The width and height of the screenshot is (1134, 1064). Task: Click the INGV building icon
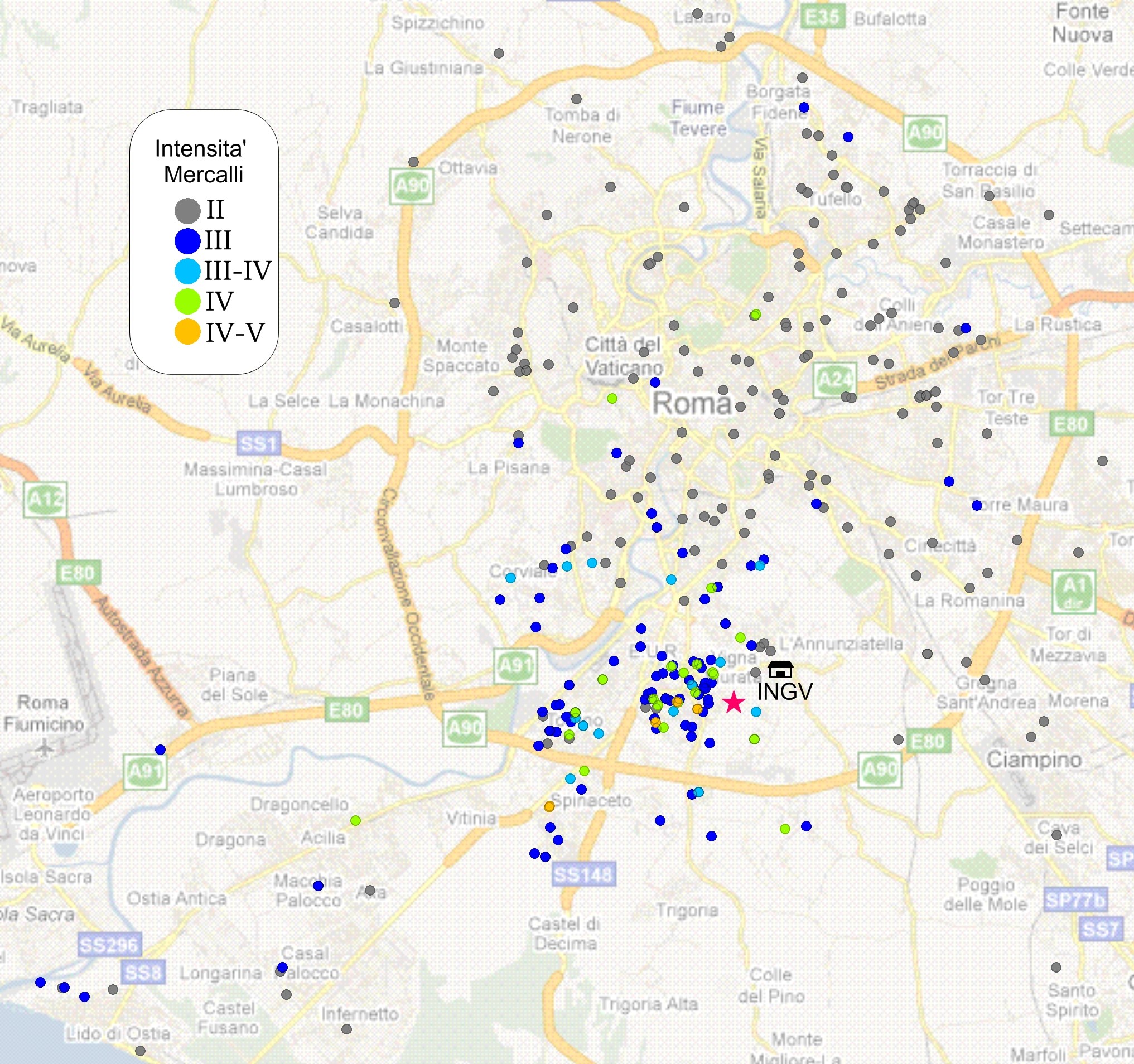pyautogui.click(x=780, y=669)
